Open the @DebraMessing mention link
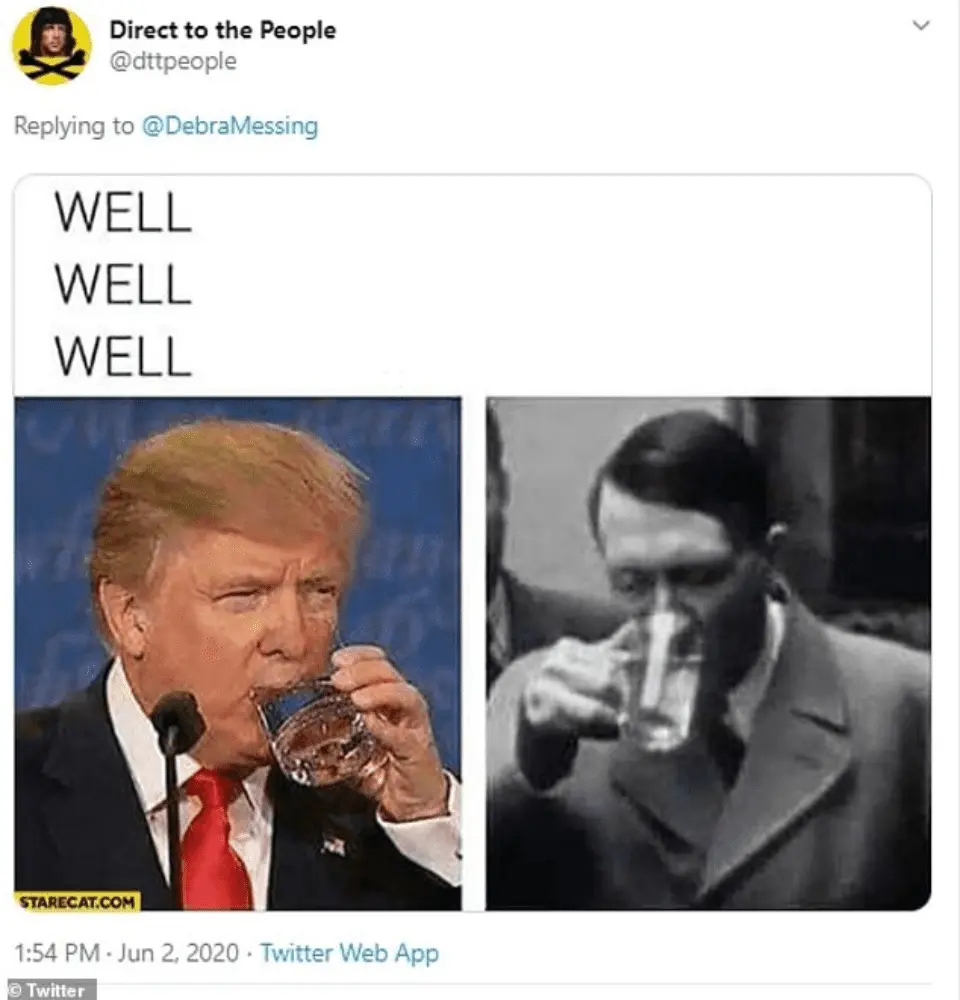 pos(230,126)
